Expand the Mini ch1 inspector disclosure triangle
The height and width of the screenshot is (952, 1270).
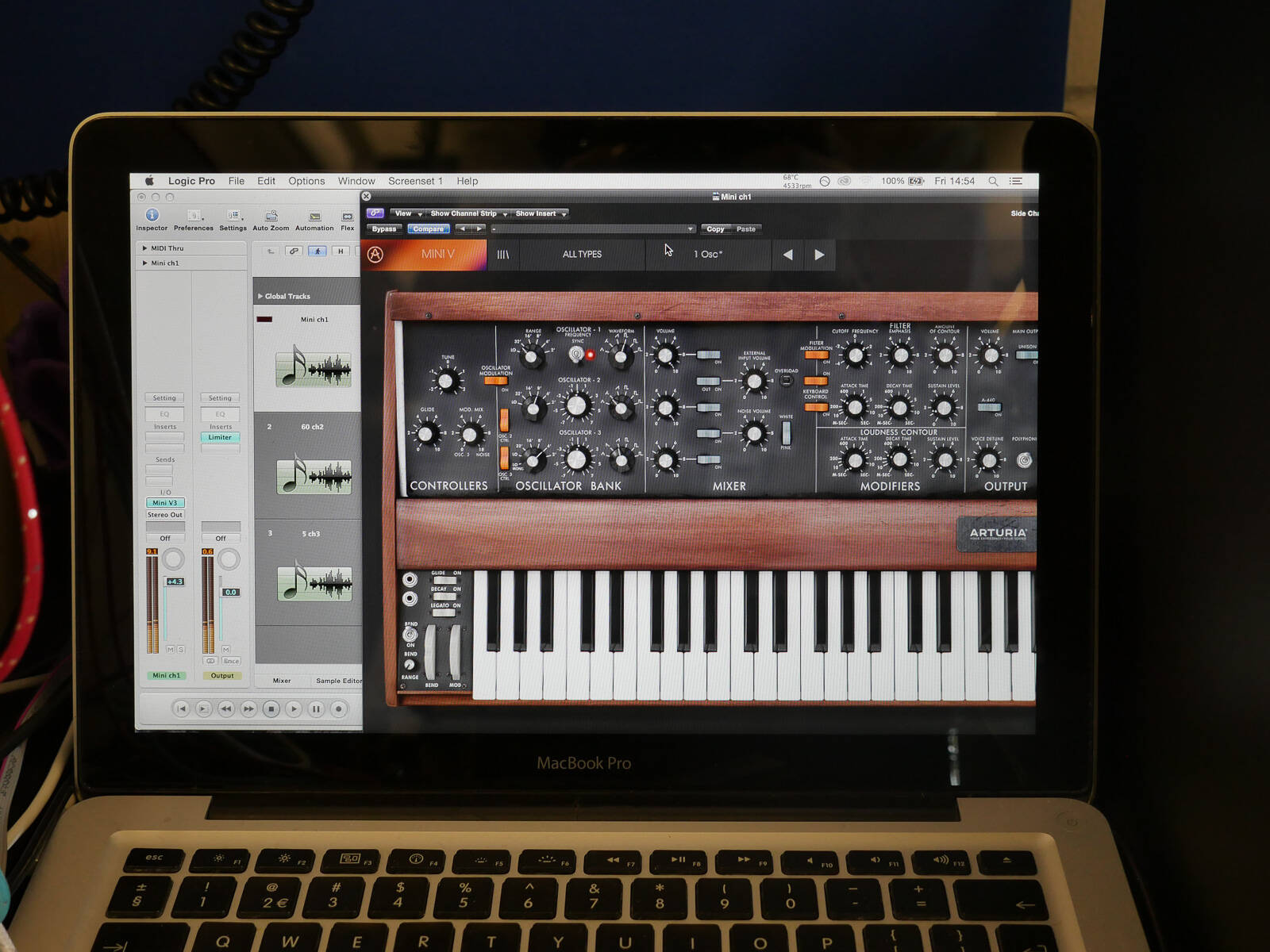[144, 263]
